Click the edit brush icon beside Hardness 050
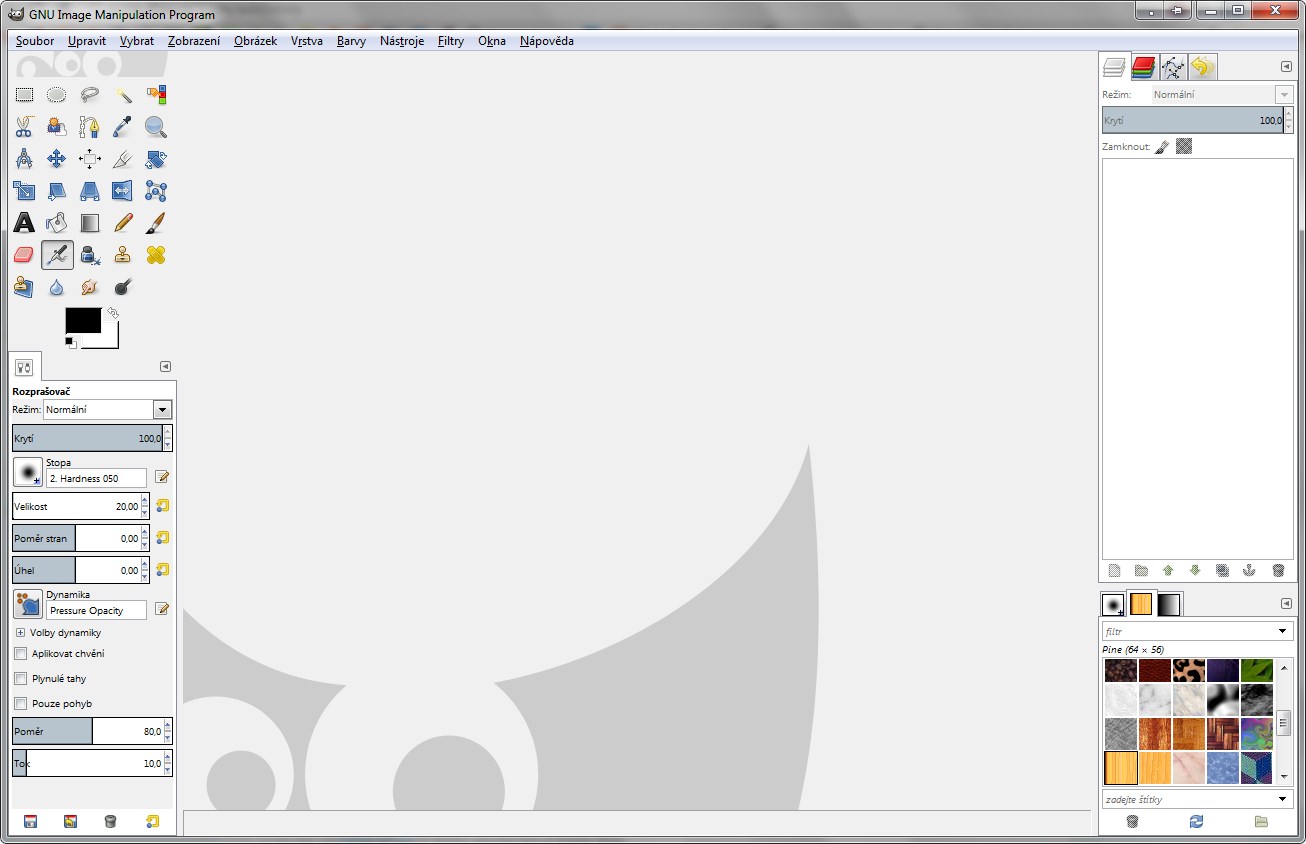The height and width of the screenshot is (844, 1306). (162, 477)
